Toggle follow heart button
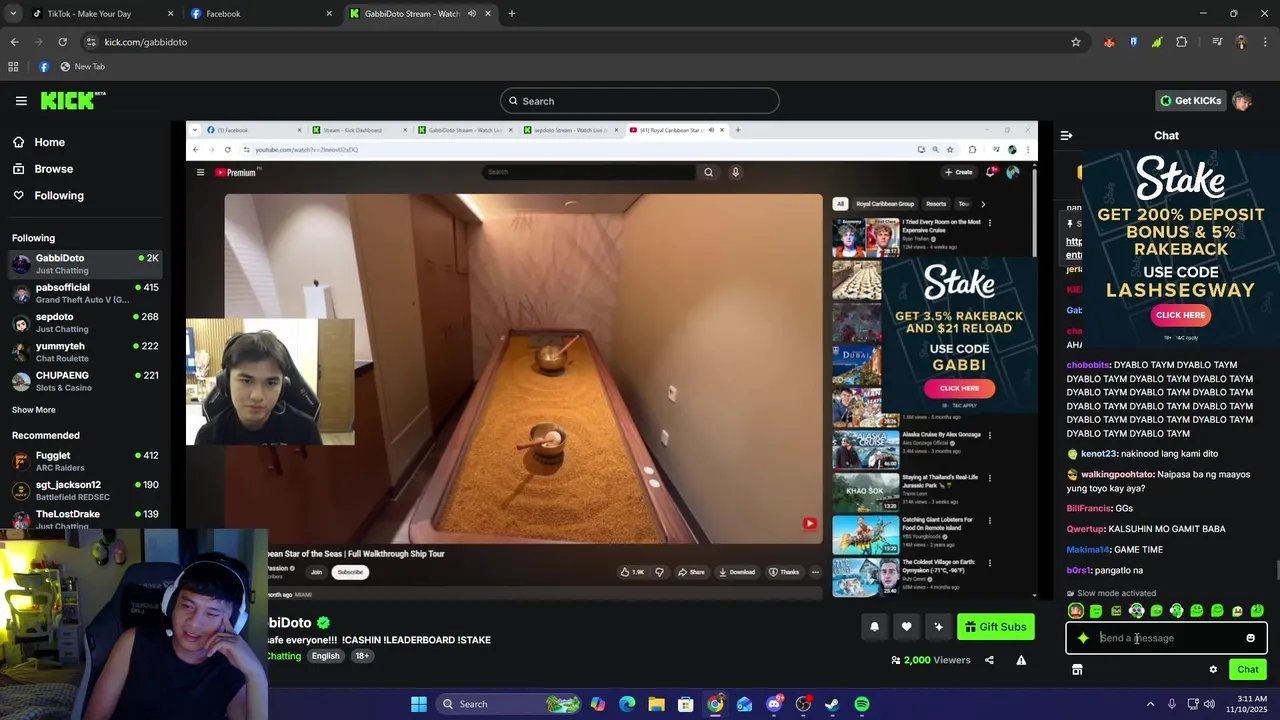The height and width of the screenshot is (720, 1280). pyautogui.click(x=906, y=627)
